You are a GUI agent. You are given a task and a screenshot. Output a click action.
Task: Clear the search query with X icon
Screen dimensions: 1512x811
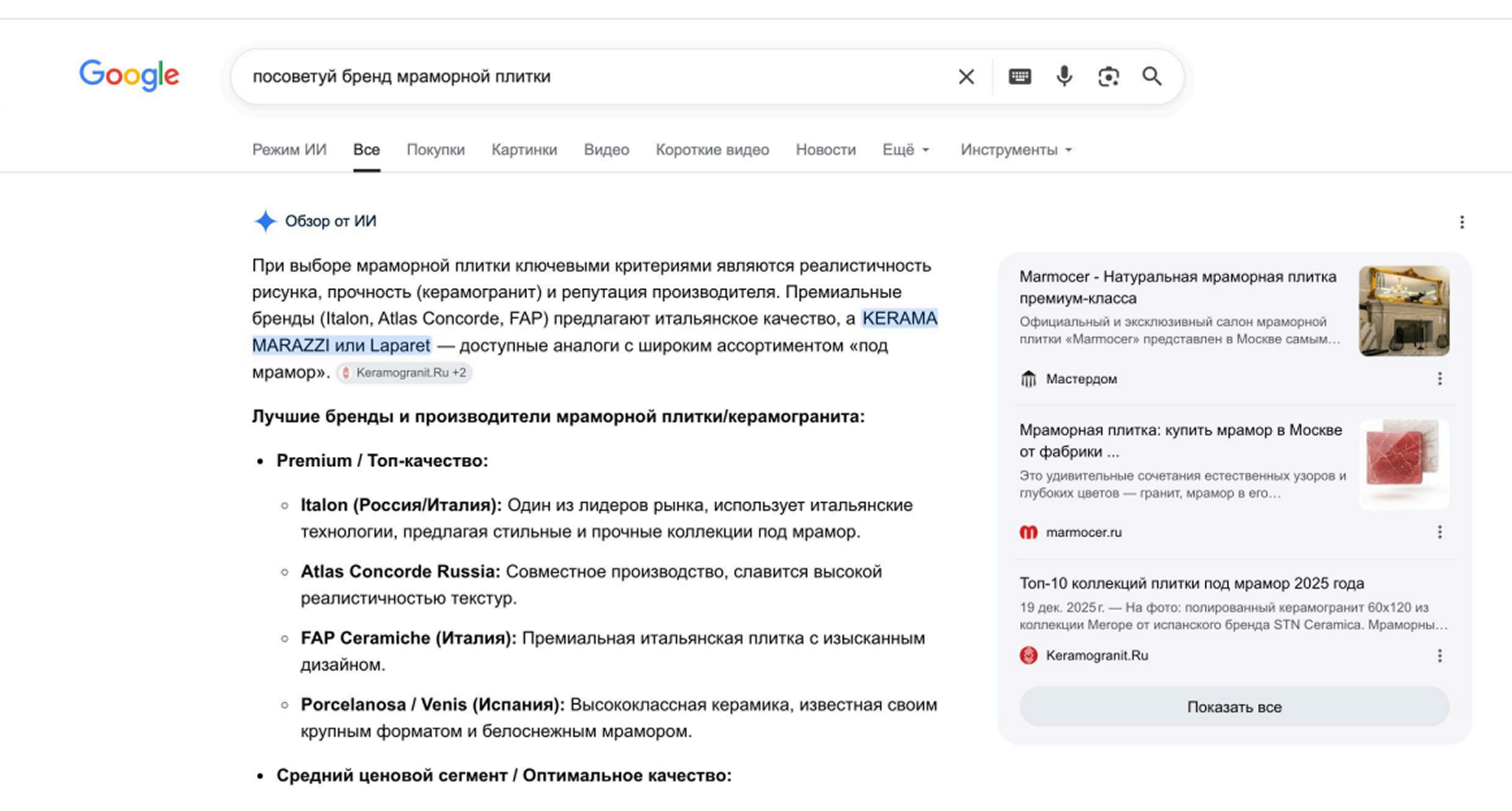[966, 77]
